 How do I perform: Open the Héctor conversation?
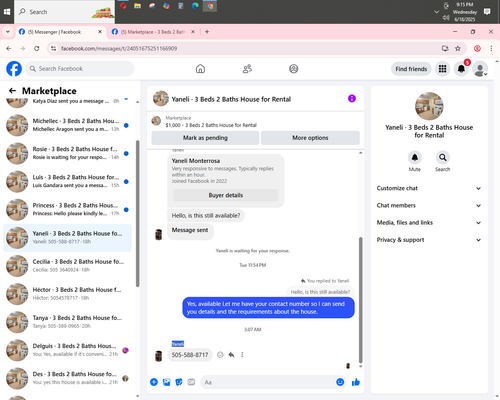click(67, 294)
